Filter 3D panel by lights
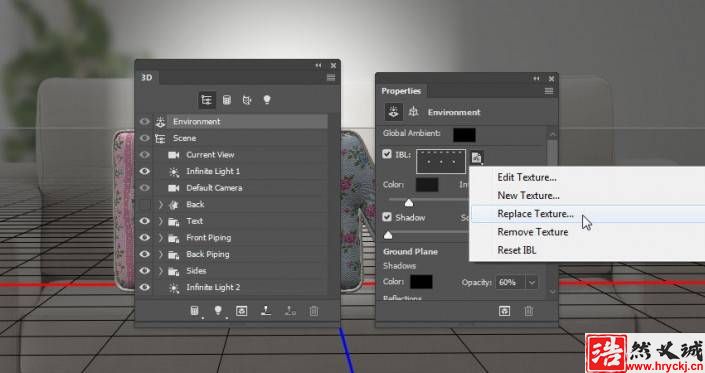This screenshot has height=373, width=705. 267,100
